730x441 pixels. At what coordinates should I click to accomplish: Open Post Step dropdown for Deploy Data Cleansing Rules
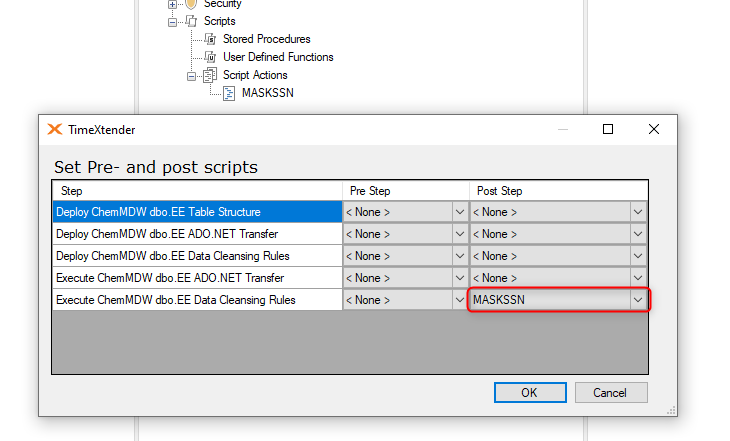[x=638, y=256]
